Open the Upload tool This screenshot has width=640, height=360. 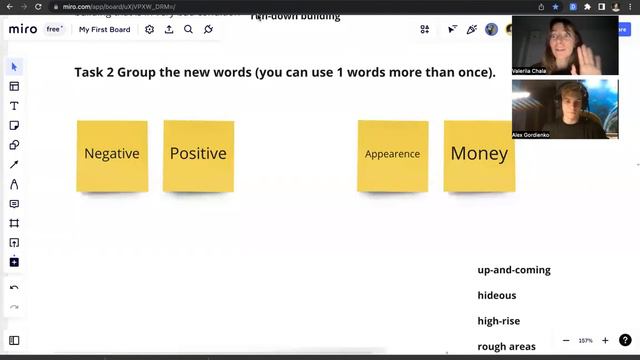tap(14, 243)
